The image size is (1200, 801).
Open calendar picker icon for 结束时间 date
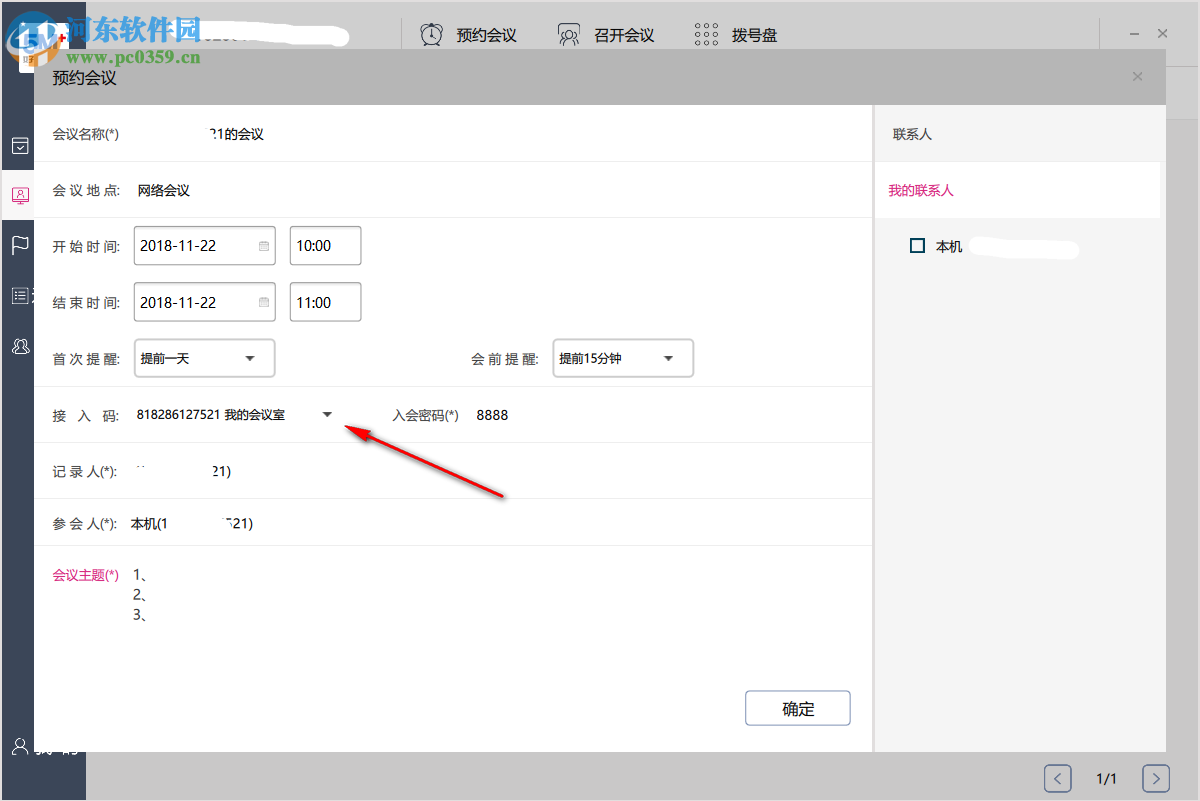tap(264, 303)
